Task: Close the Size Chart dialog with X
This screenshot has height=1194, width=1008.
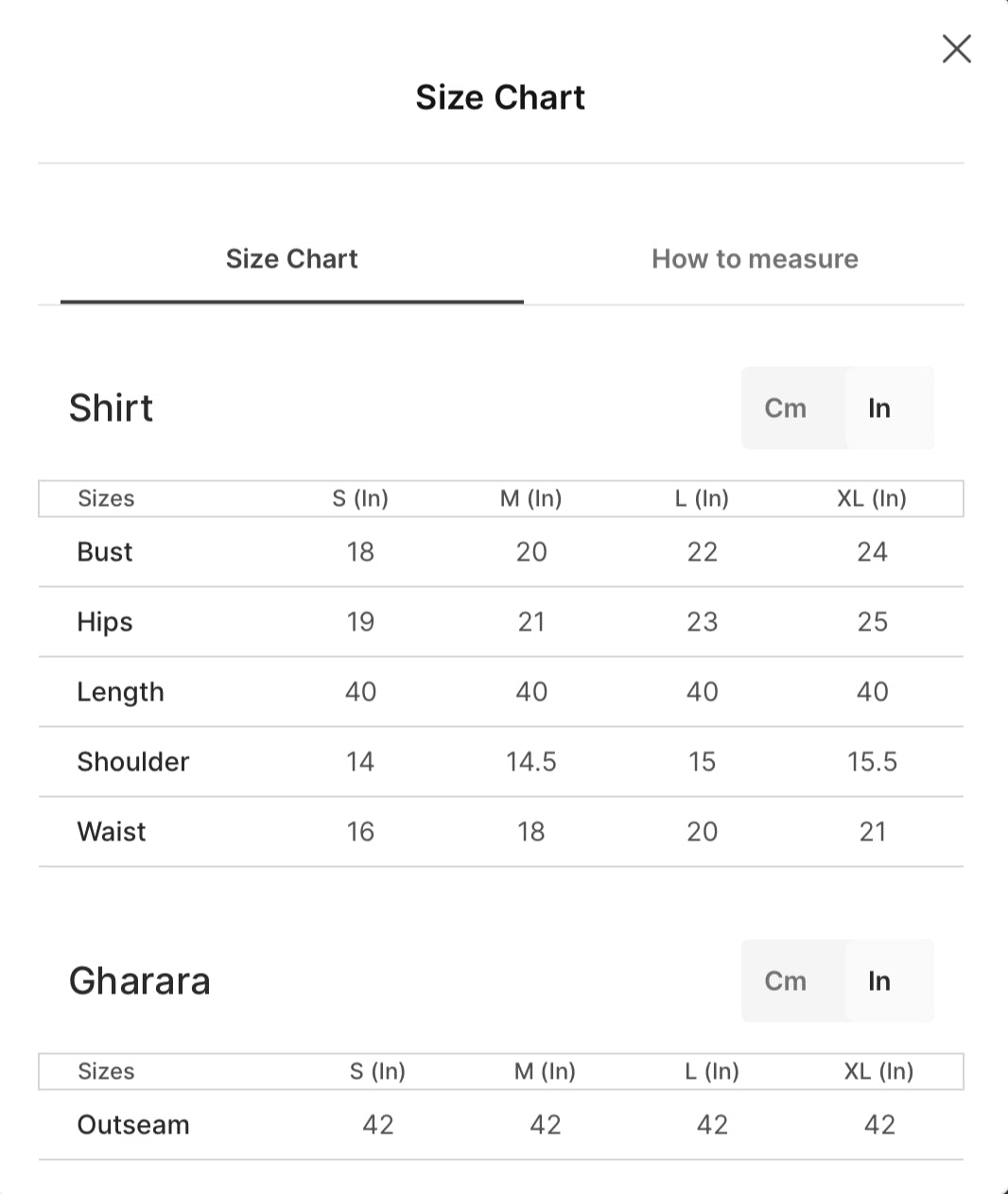Action: (x=957, y=49)
